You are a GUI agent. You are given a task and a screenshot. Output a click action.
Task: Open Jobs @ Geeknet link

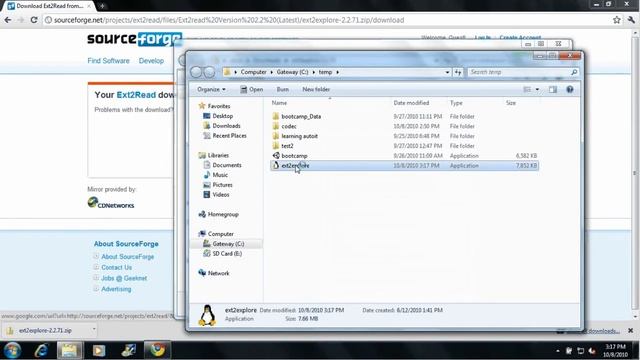[x=124, y=278]
